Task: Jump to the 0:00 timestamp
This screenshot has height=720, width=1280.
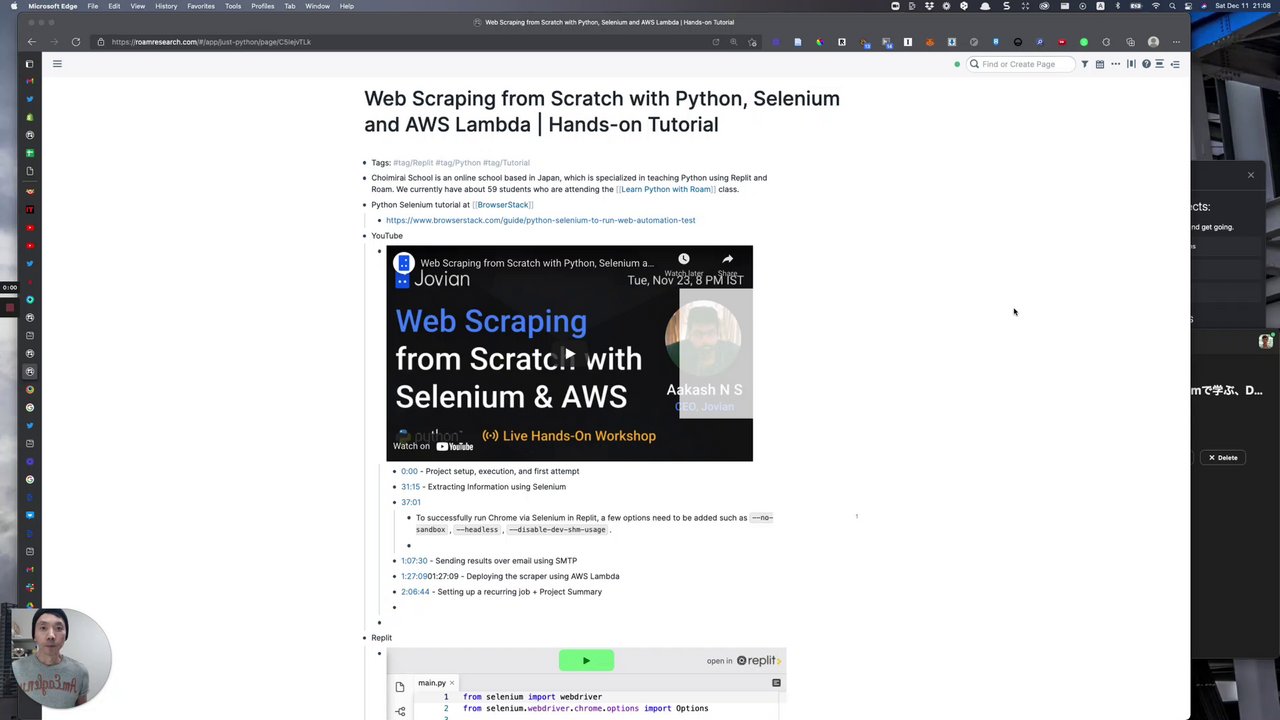Action: (409, 471)
